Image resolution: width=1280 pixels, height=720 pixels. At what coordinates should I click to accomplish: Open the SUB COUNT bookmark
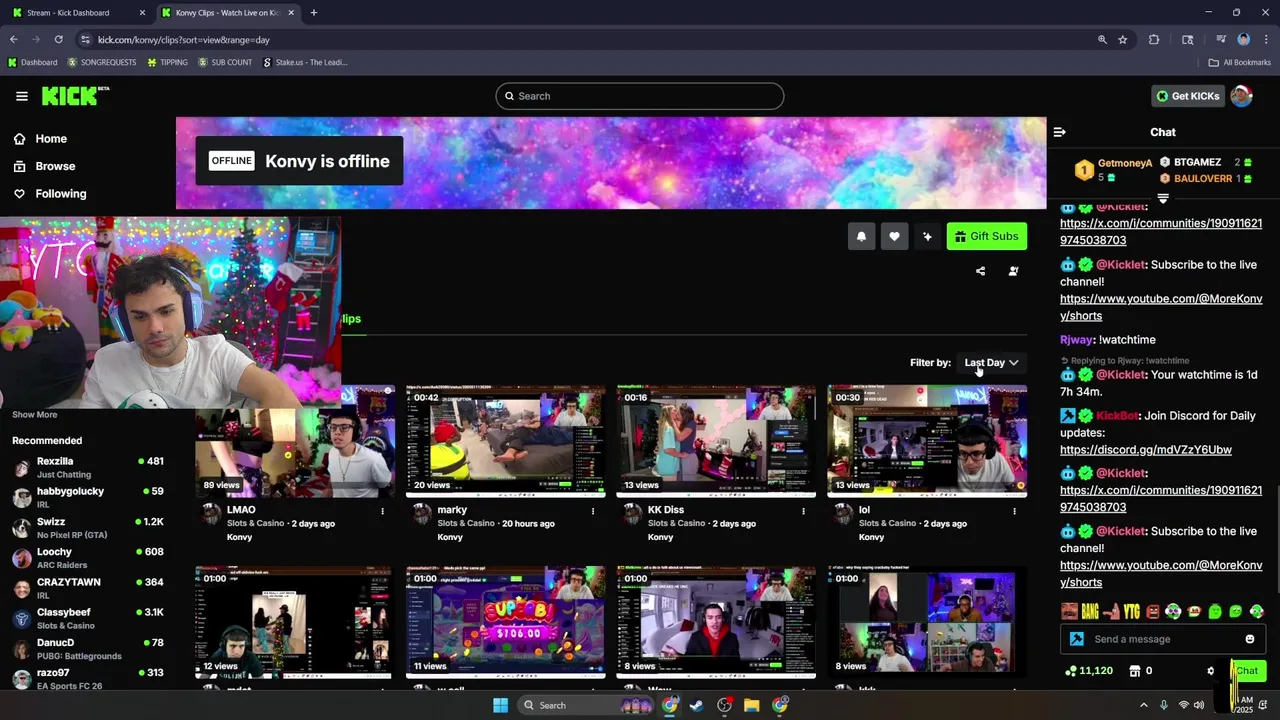click(x=225, y=62)
